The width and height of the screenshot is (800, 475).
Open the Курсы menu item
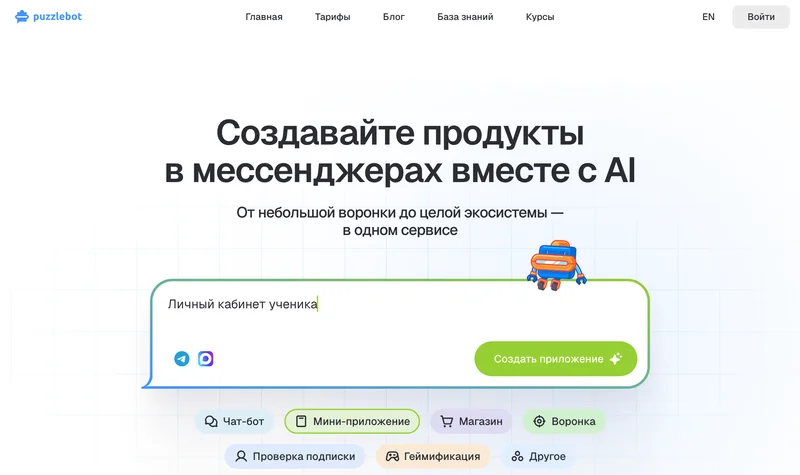[540, 17]
